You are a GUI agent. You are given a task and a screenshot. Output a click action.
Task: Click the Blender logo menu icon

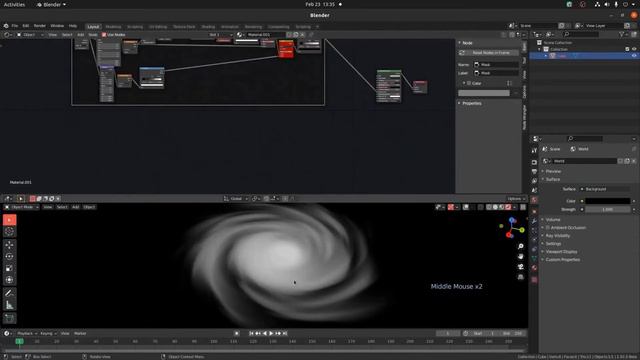(x=6, y=26)
